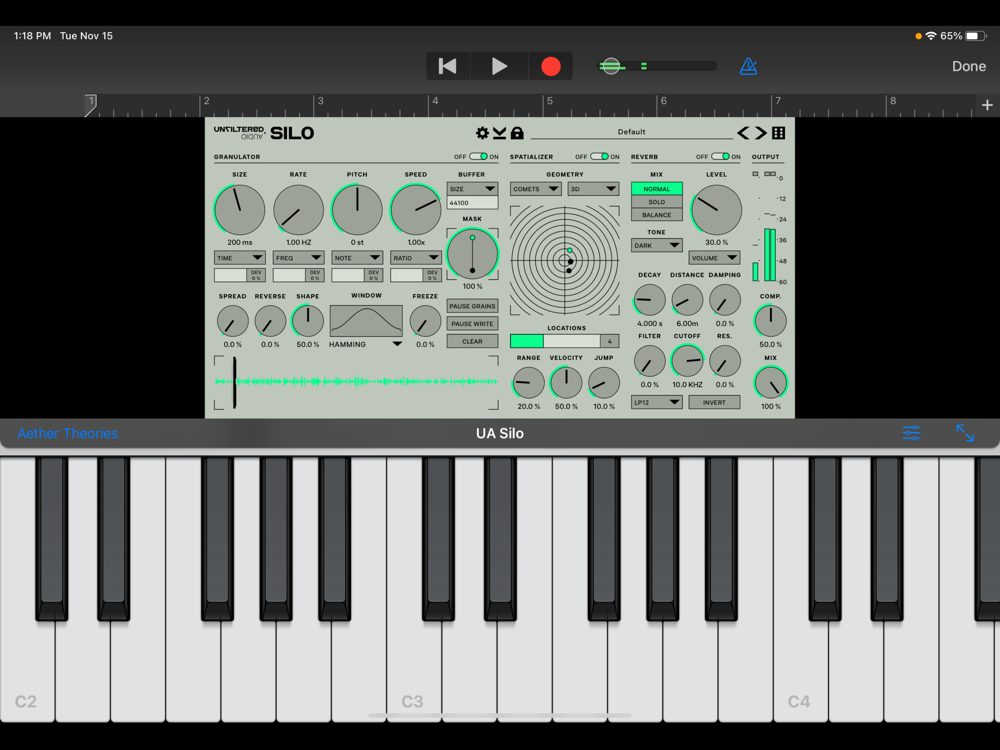Select NORMAL reverb mix mode
1000x750 pixels.
pyautogui.click(x=657, y=189)
